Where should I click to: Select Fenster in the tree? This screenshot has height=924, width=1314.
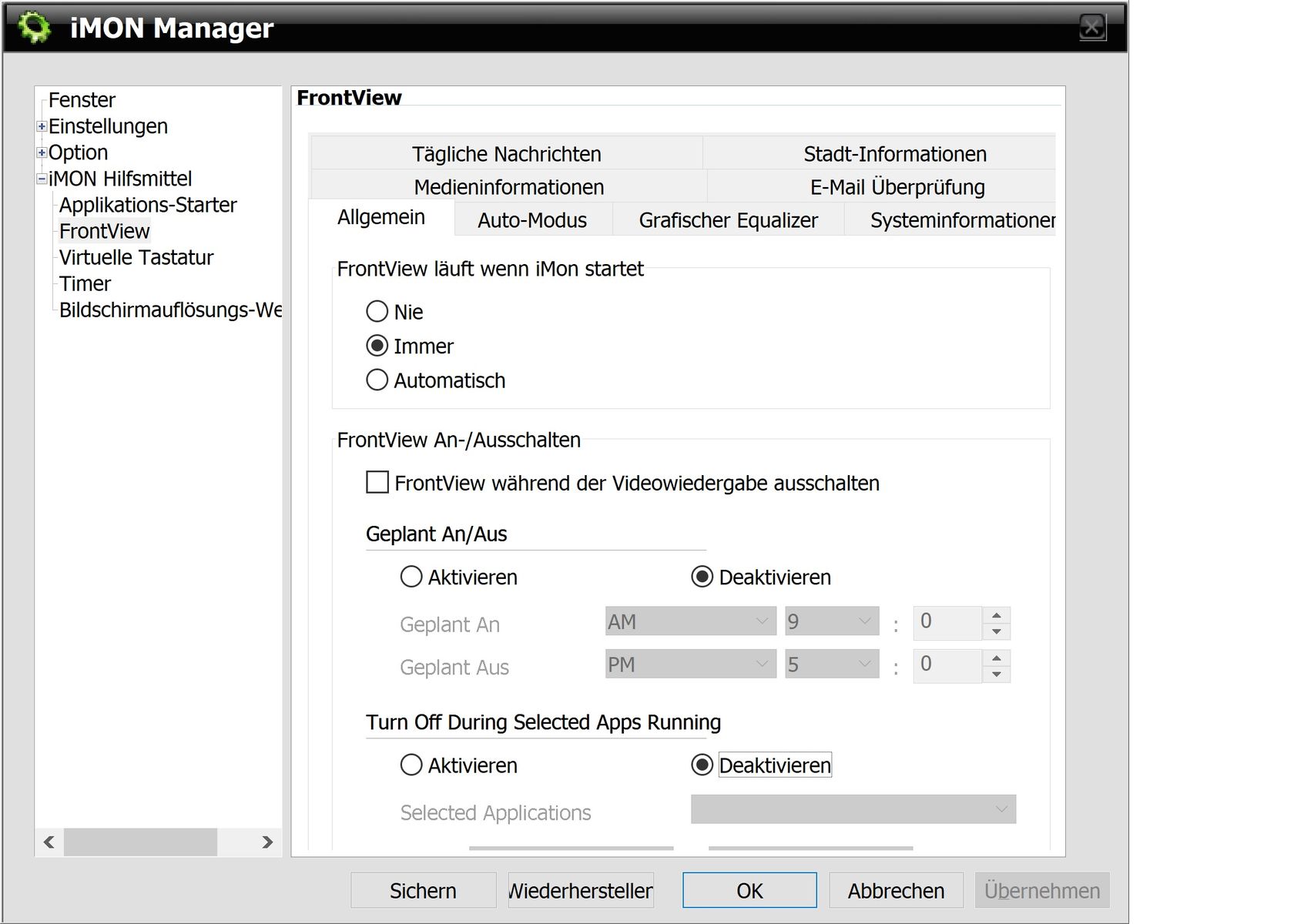[82, 100]
